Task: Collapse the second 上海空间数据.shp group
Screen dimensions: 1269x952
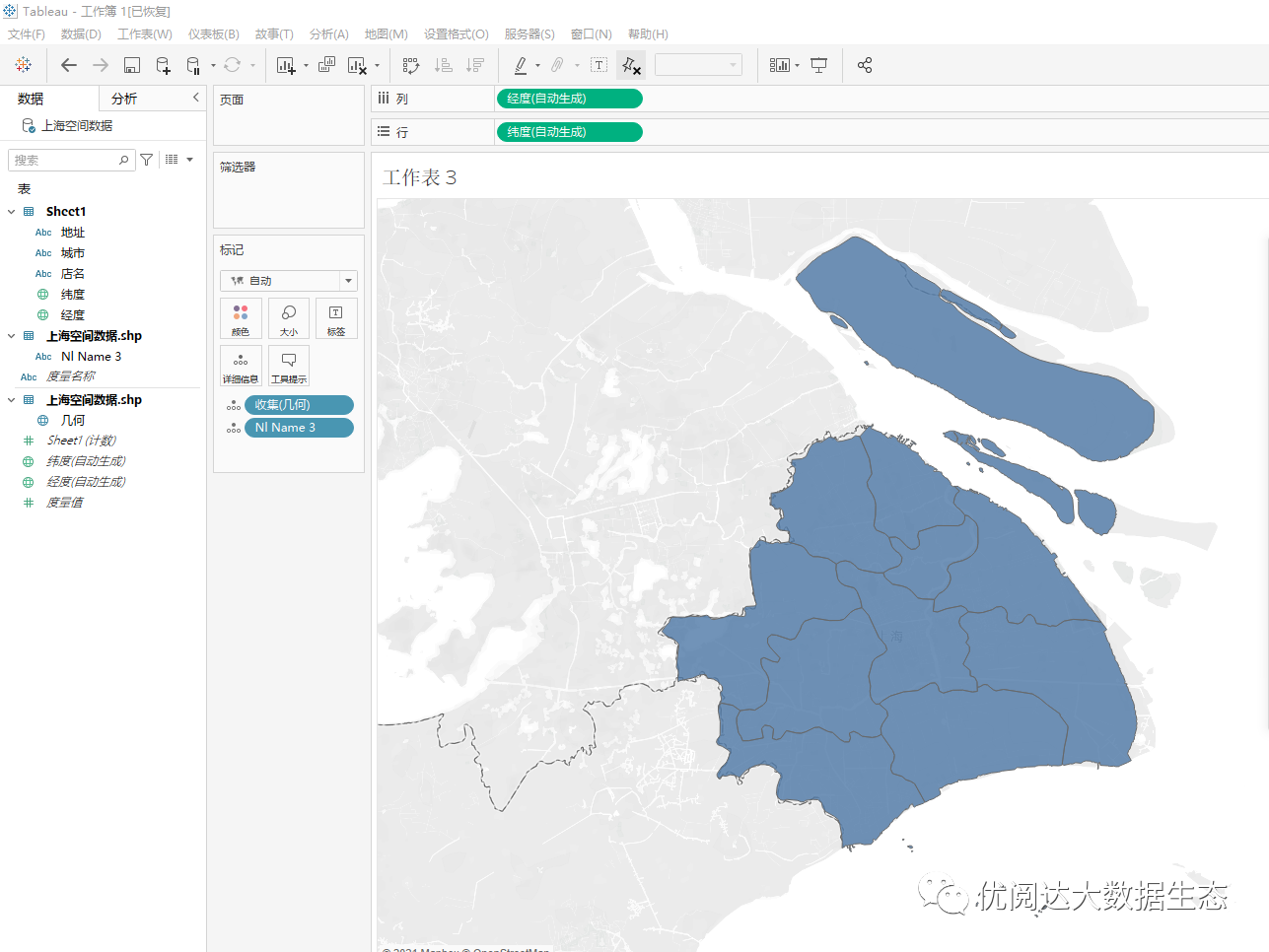Action: [x=12, y=400]
